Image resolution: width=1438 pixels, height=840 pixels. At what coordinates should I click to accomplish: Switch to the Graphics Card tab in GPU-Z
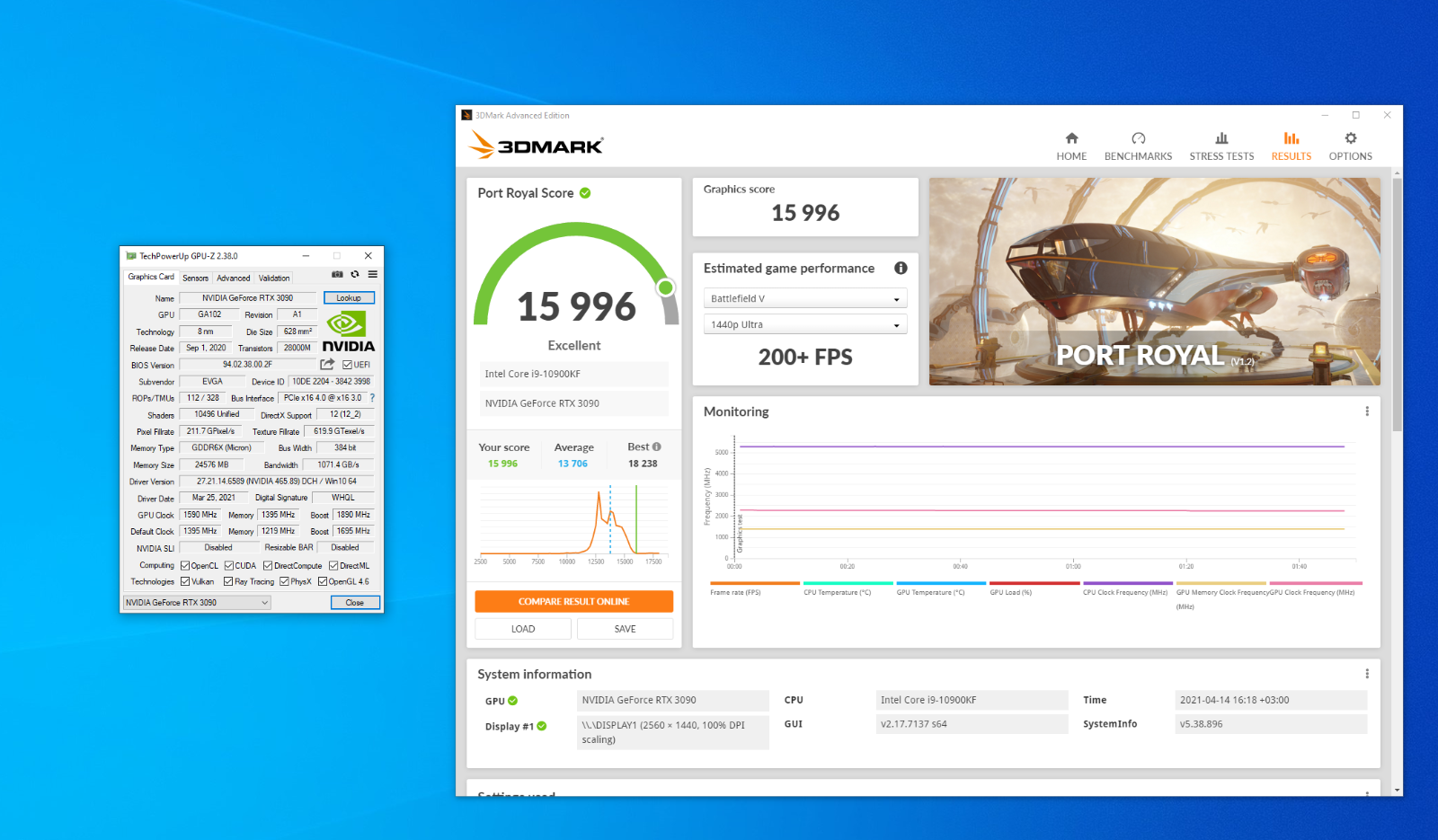pos(151,277)
